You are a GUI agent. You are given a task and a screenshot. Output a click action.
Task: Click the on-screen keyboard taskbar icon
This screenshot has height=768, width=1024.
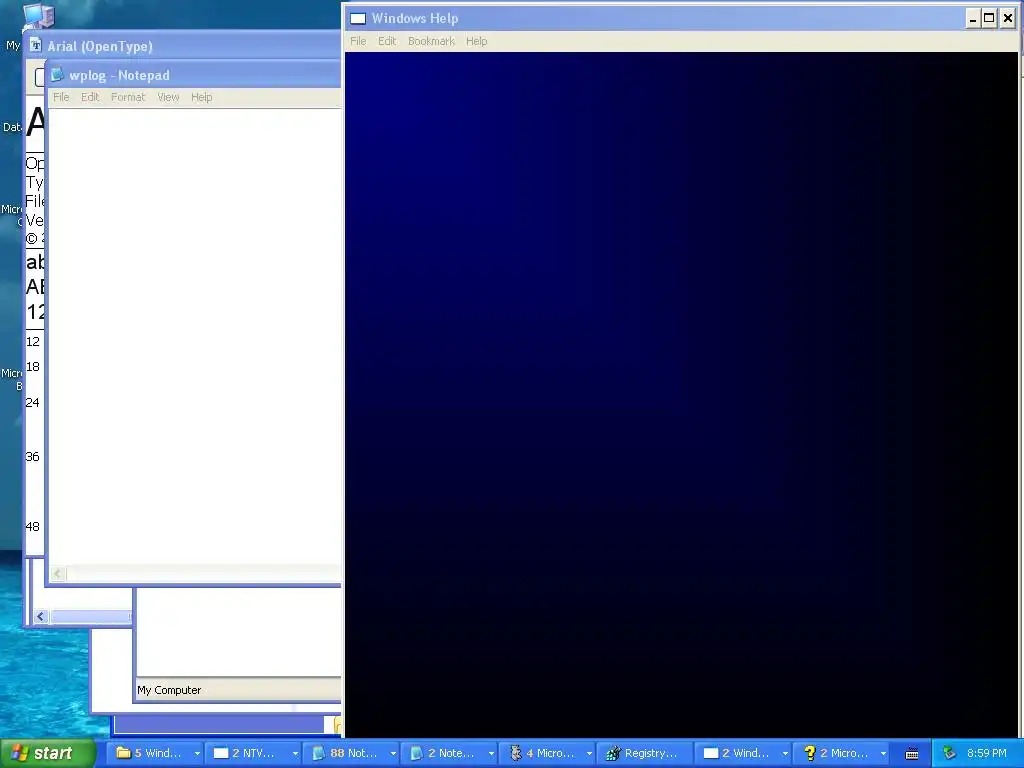pos(912,754)
